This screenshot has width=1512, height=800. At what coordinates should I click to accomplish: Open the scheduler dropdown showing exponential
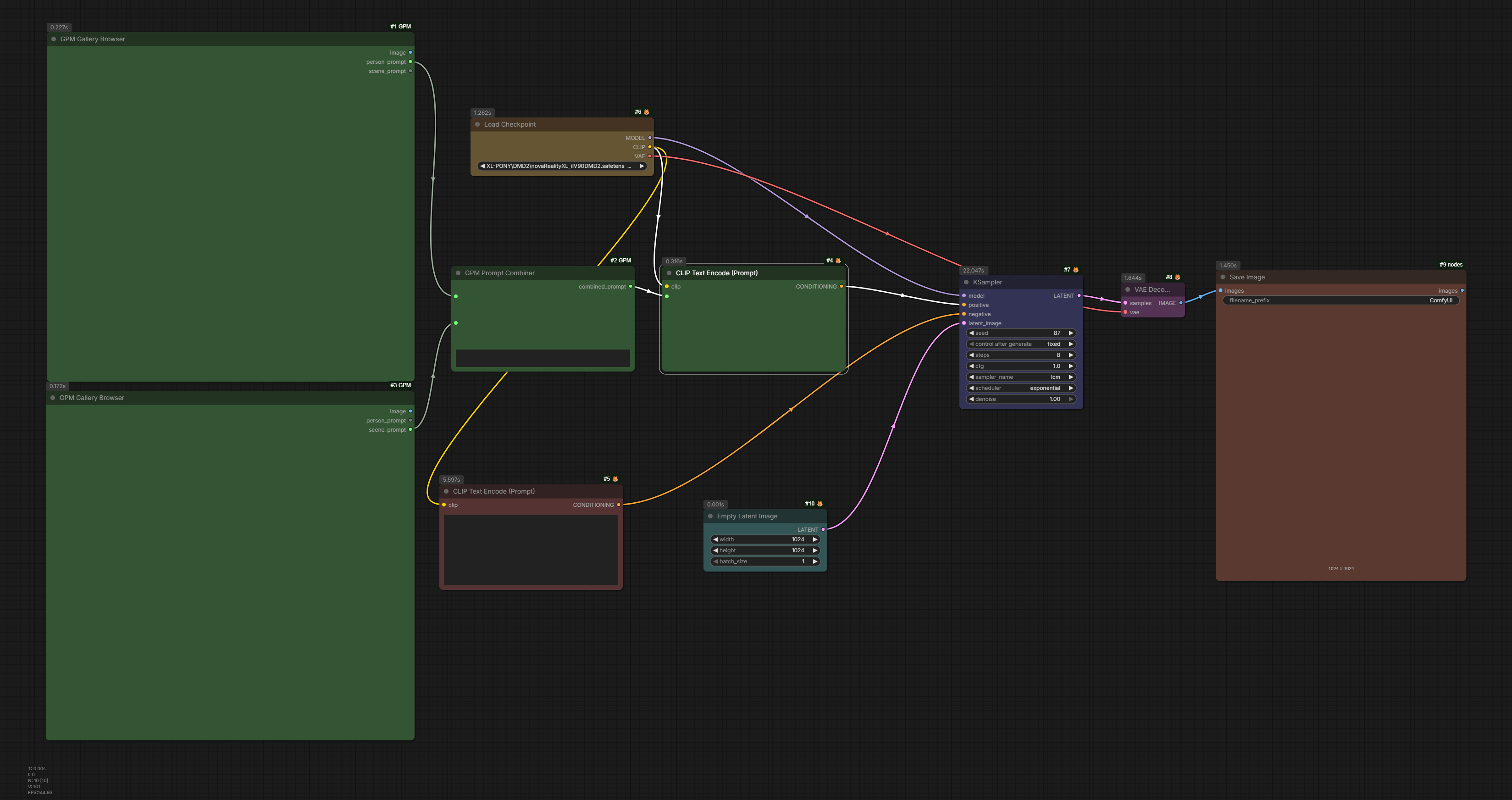click(x=1021, y=388)
